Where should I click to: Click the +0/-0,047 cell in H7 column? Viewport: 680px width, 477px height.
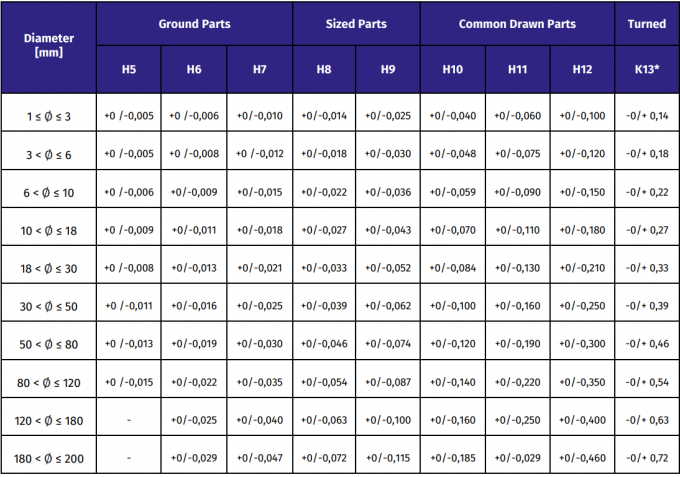pos(259,458)
